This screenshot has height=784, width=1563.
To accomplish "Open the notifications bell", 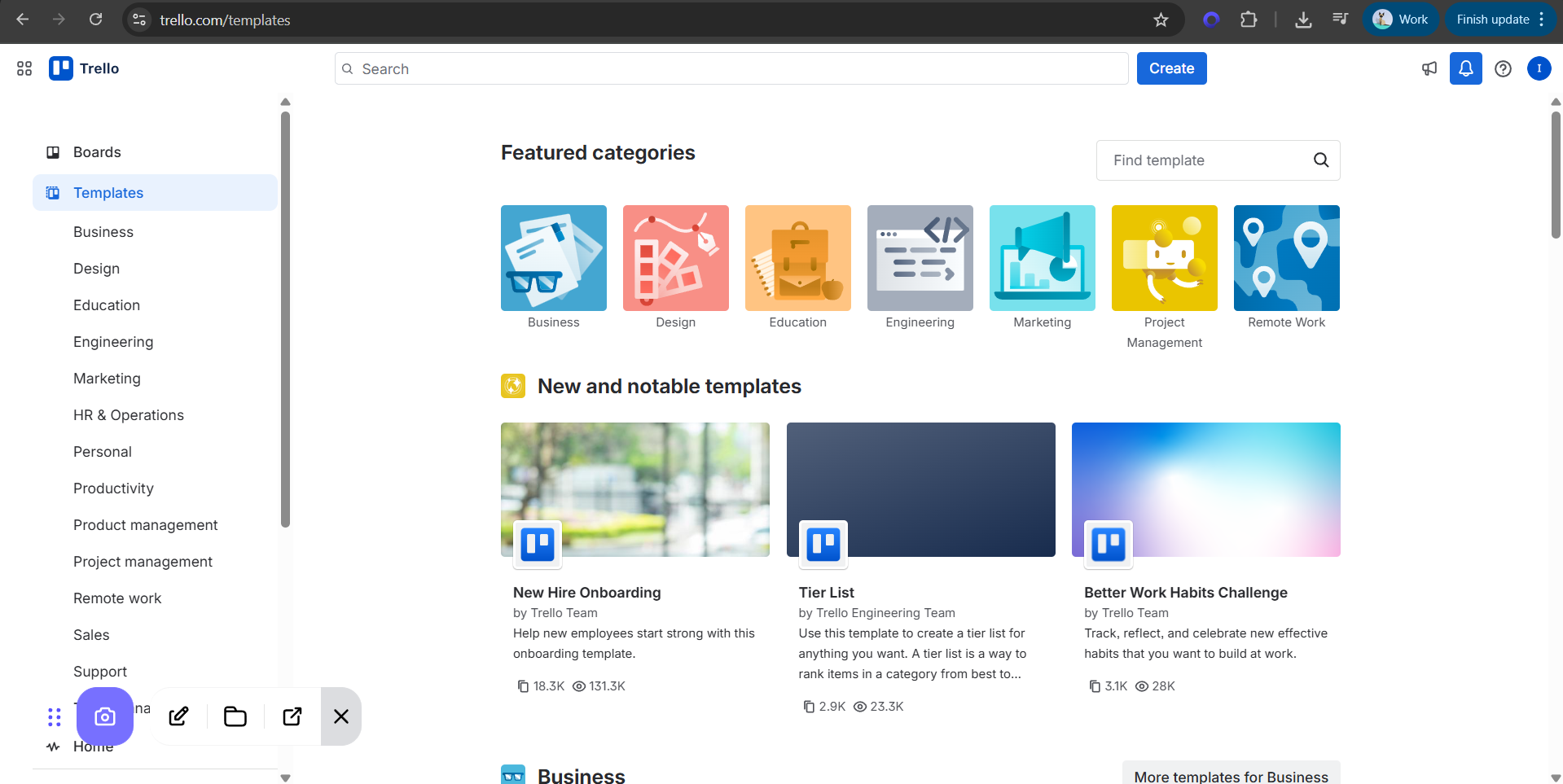I will coord(1465,68).
